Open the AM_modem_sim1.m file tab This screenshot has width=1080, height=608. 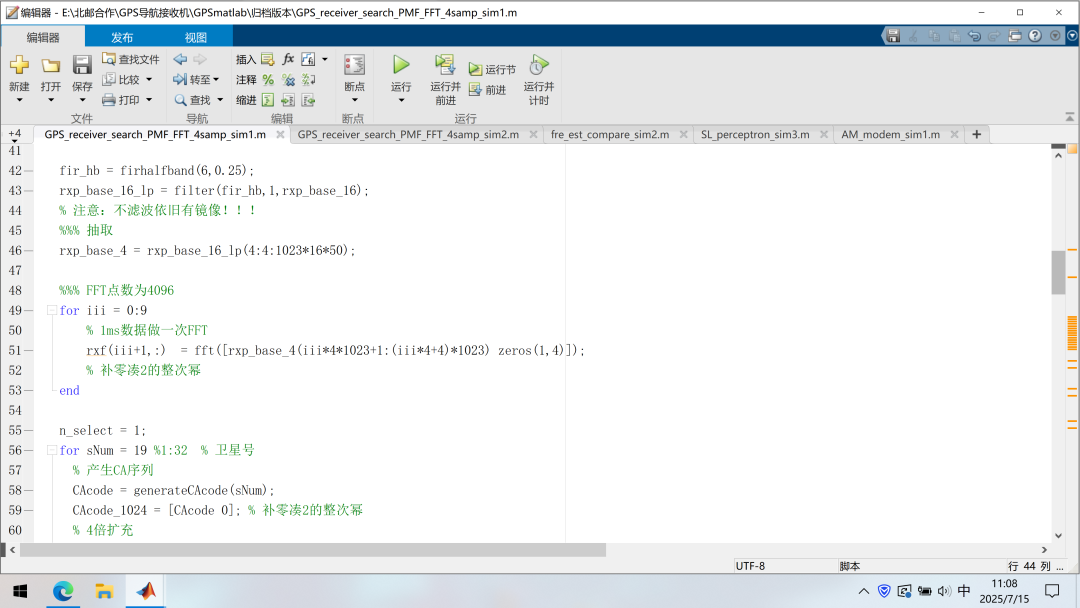891,134
